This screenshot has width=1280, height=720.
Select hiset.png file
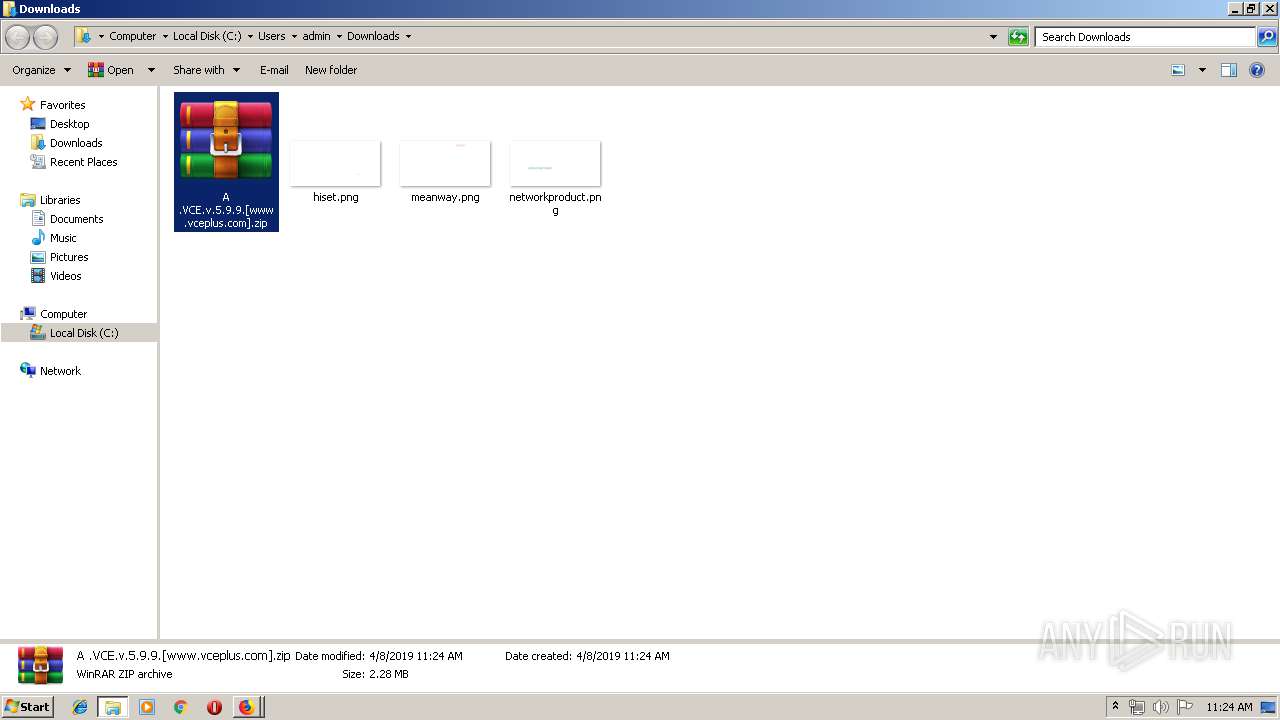[x=335, y=172]
